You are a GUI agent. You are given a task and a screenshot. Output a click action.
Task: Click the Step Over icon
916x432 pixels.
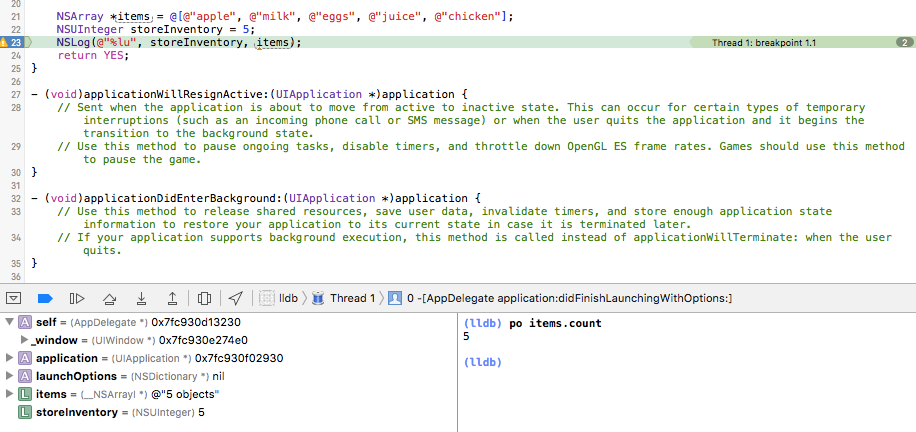click(109, 298)
